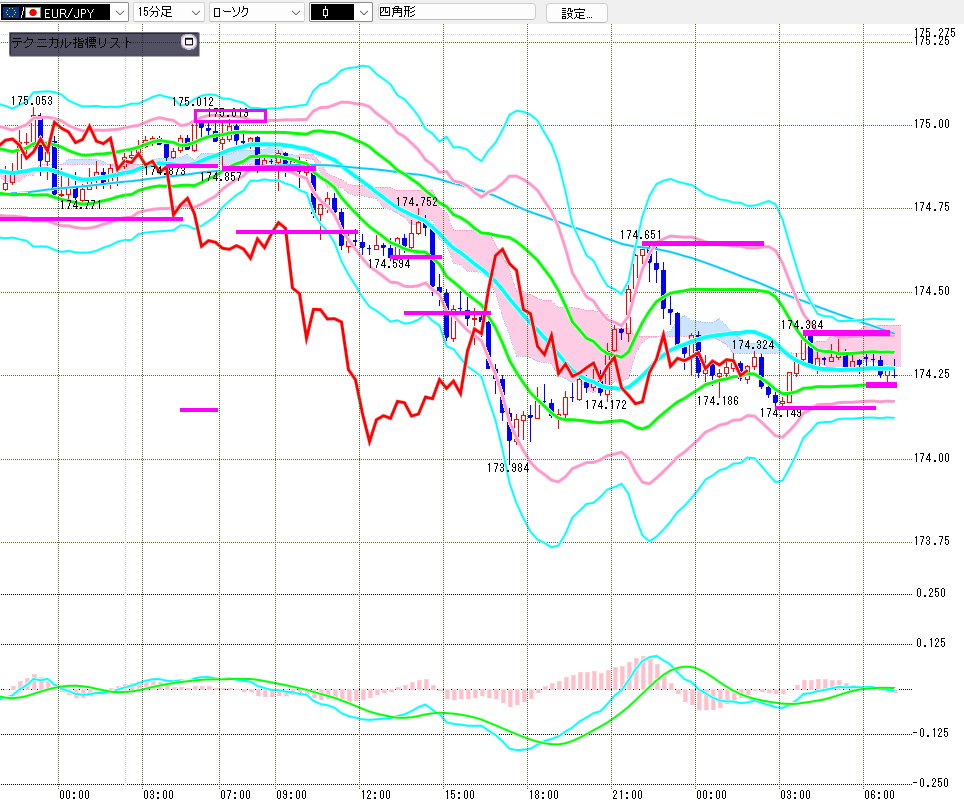
Task: Click the 0.125 indicator axis label
Action: 931,643
